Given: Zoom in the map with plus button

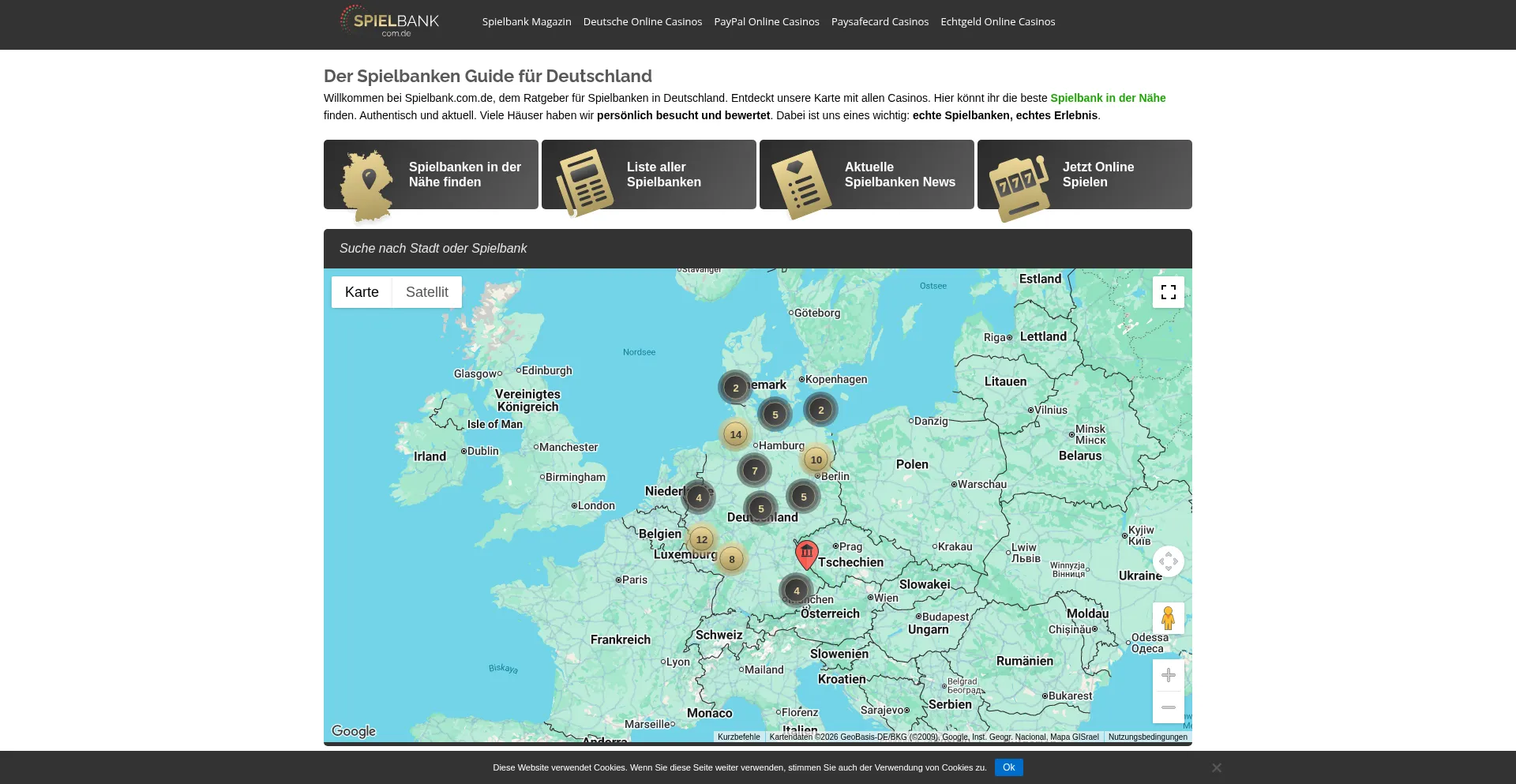Looking at the screenshot, I should pos(1169,675).
